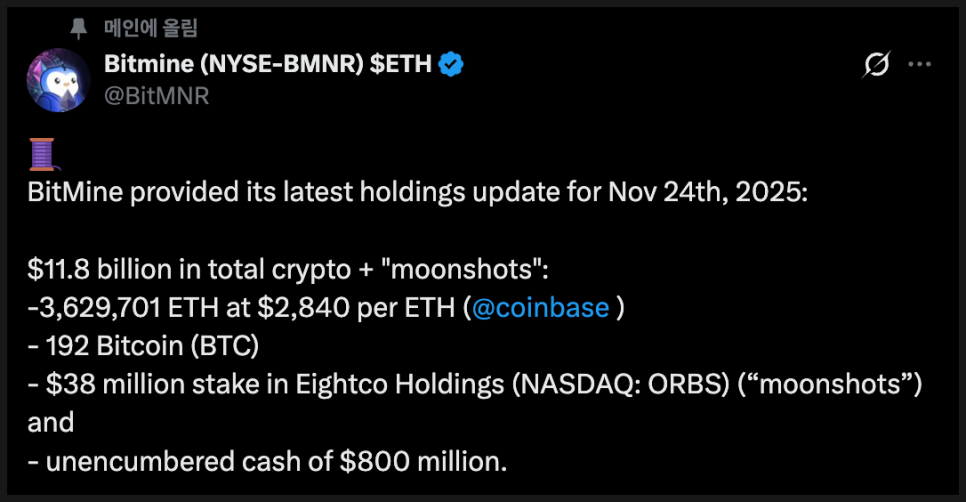Screen dimensions: 966x502
Task: Open the Bitmine profile avatar
Action: point(59,79)
